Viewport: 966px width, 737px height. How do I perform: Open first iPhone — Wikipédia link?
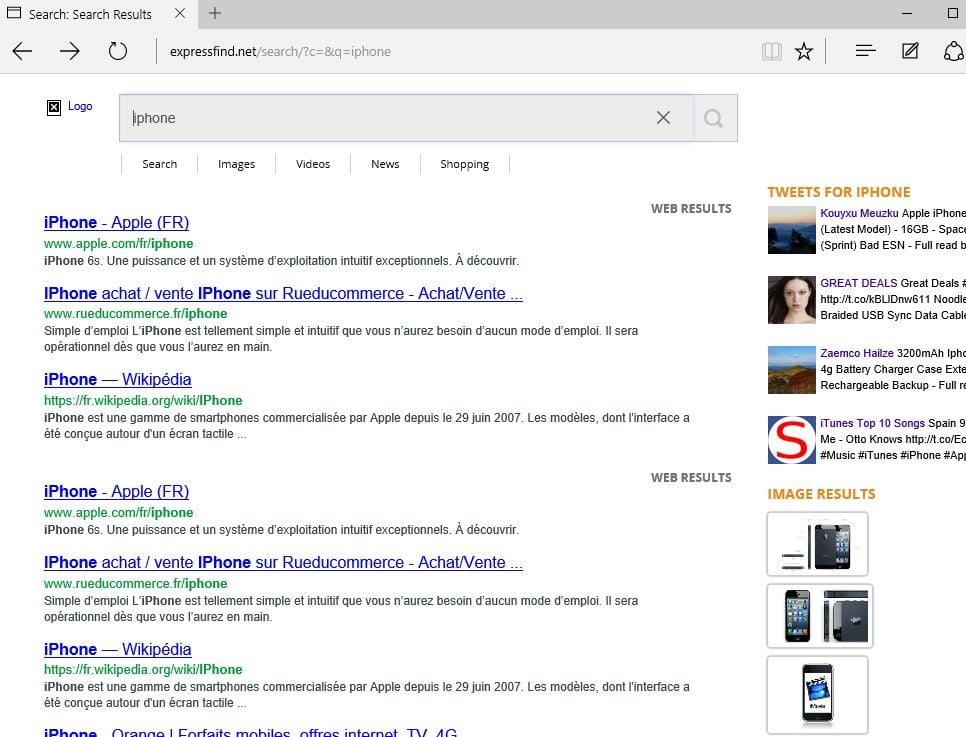click(118, 380)
